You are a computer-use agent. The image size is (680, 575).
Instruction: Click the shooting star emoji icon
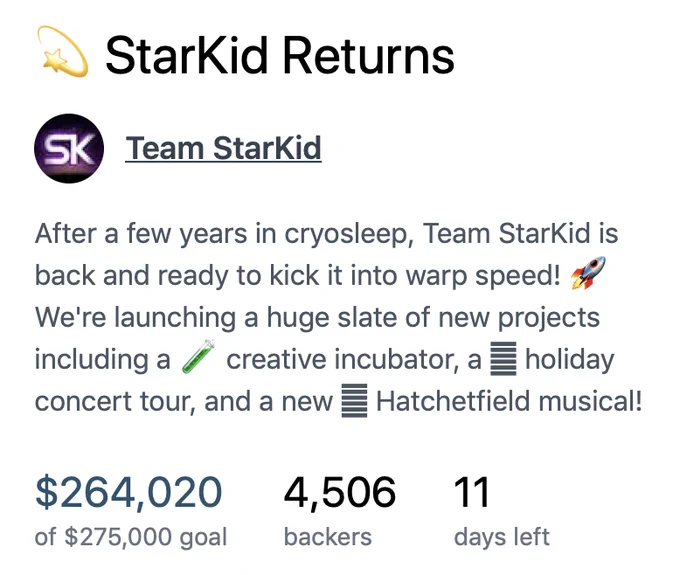[62, 52]
